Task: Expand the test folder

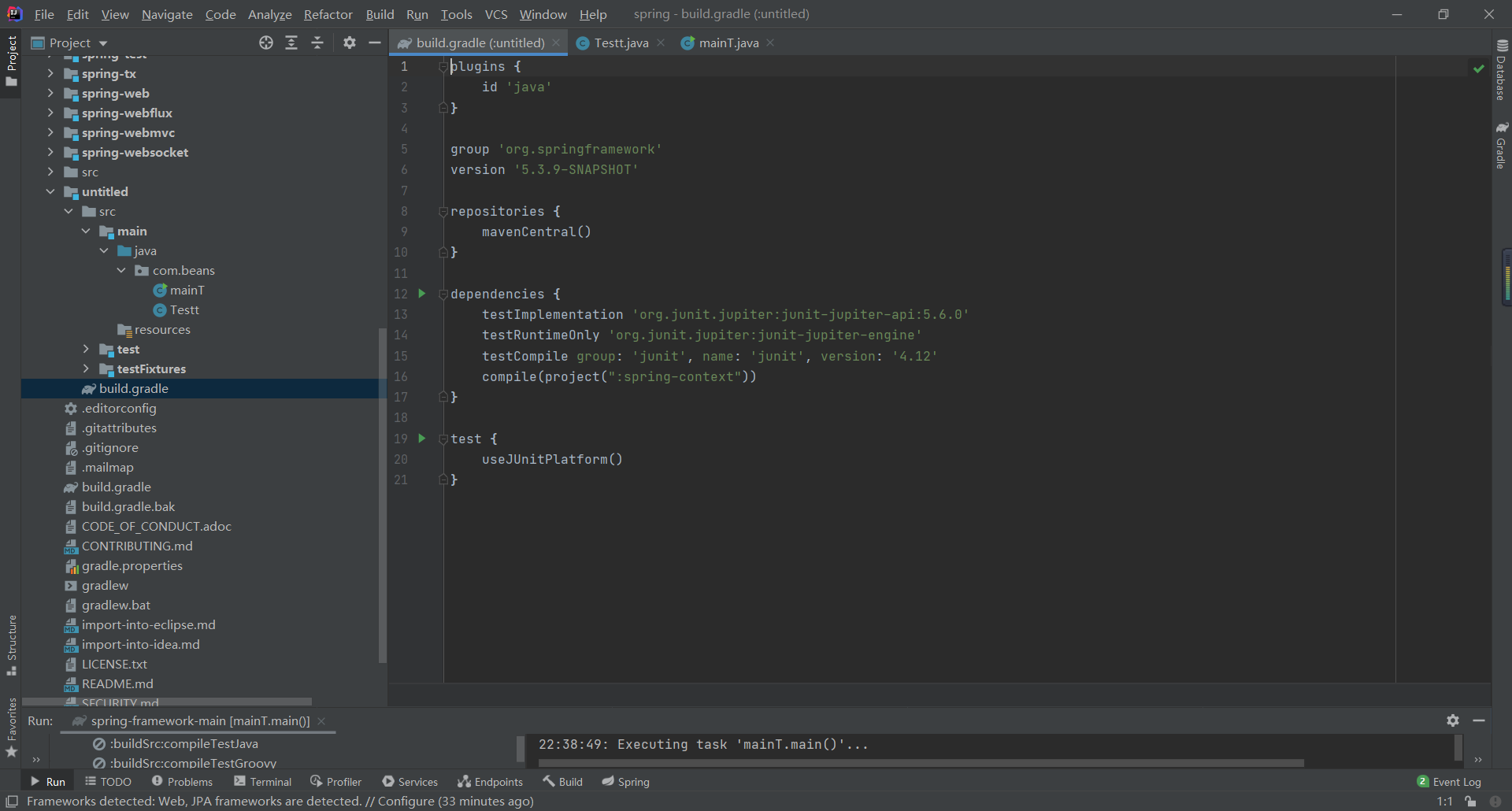Action: pyautogui.click(x=86, y=349)
